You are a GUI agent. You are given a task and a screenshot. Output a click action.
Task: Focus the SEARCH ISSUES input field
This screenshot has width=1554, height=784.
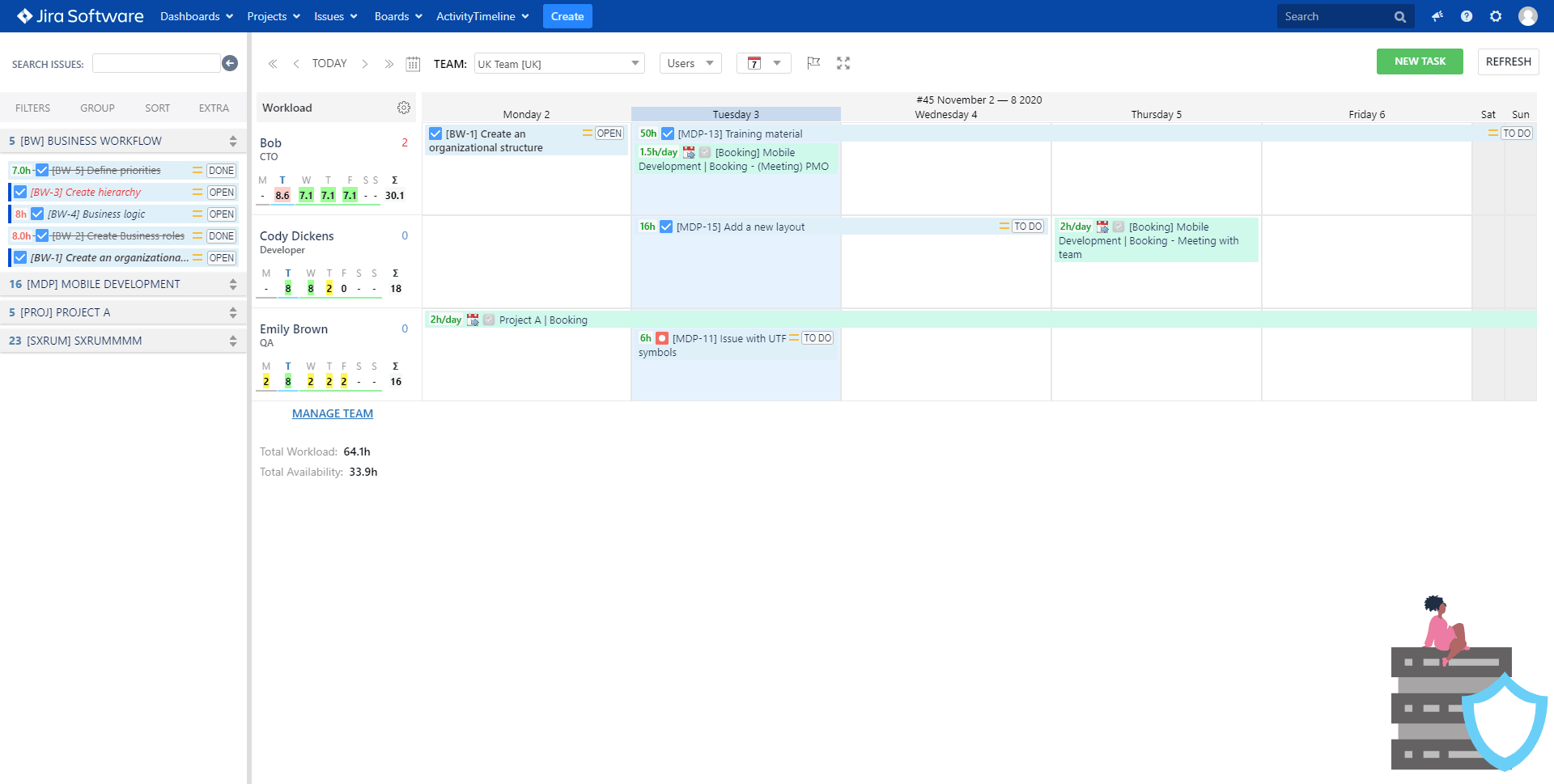[x=156, y=63]
